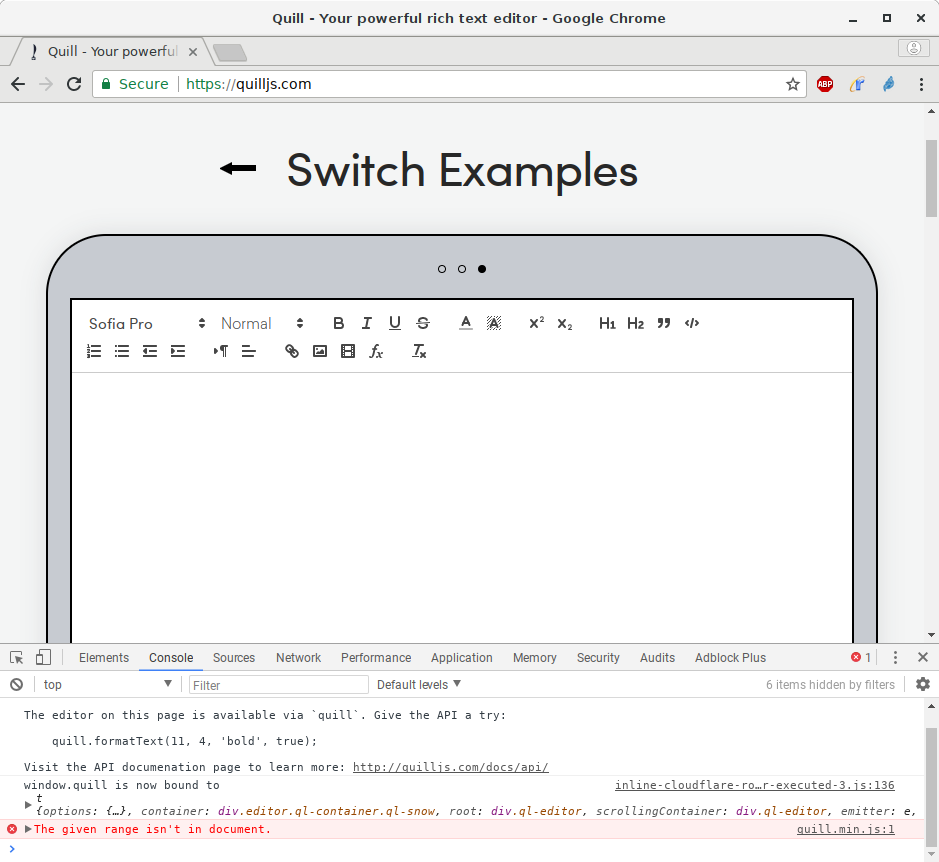Open the Sources tab
This screenshot has width=939, height=862.
point(234,658)
